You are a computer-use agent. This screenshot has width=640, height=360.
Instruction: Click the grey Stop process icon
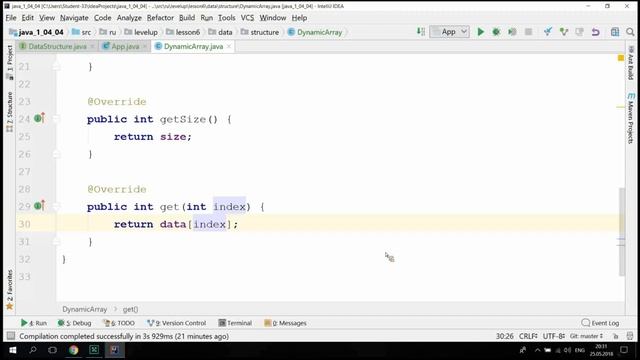[x=528, y=32]
